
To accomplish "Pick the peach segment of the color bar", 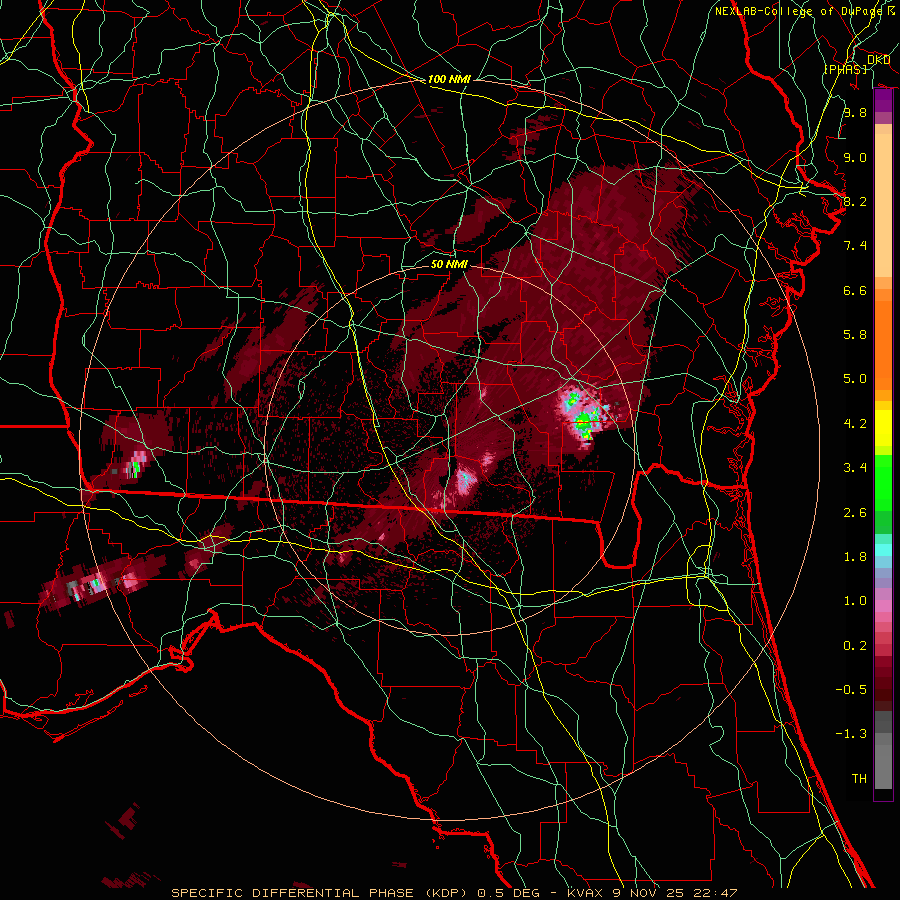I will point(883,207).
